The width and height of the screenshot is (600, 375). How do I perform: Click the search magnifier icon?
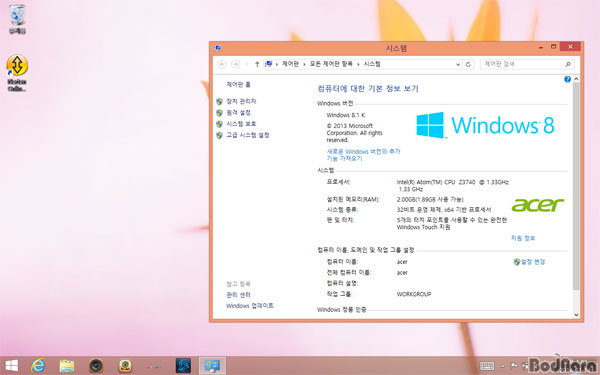tap(568, 64)
